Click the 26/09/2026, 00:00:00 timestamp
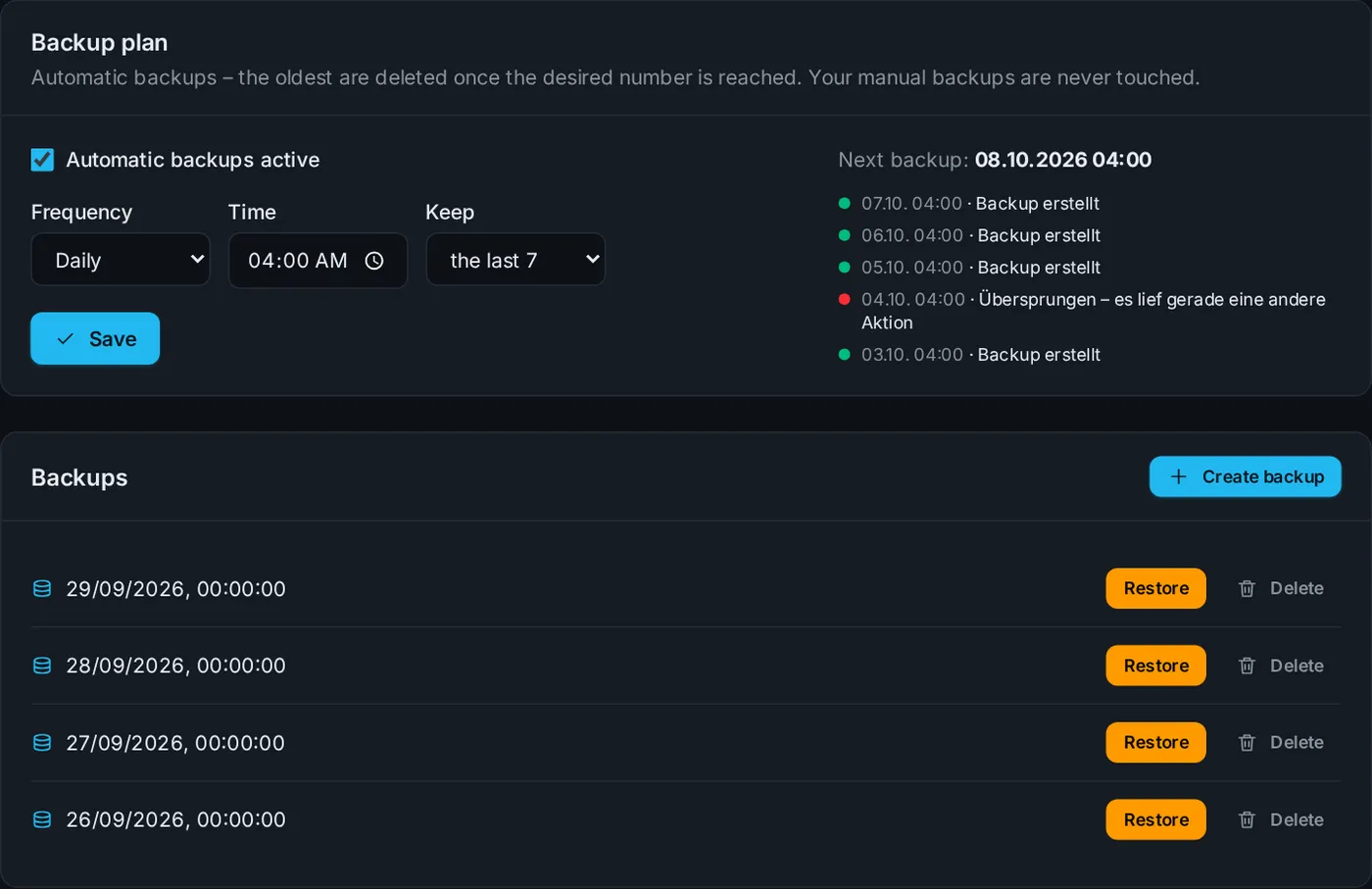 pyautogui.click(x=175, y=819)
